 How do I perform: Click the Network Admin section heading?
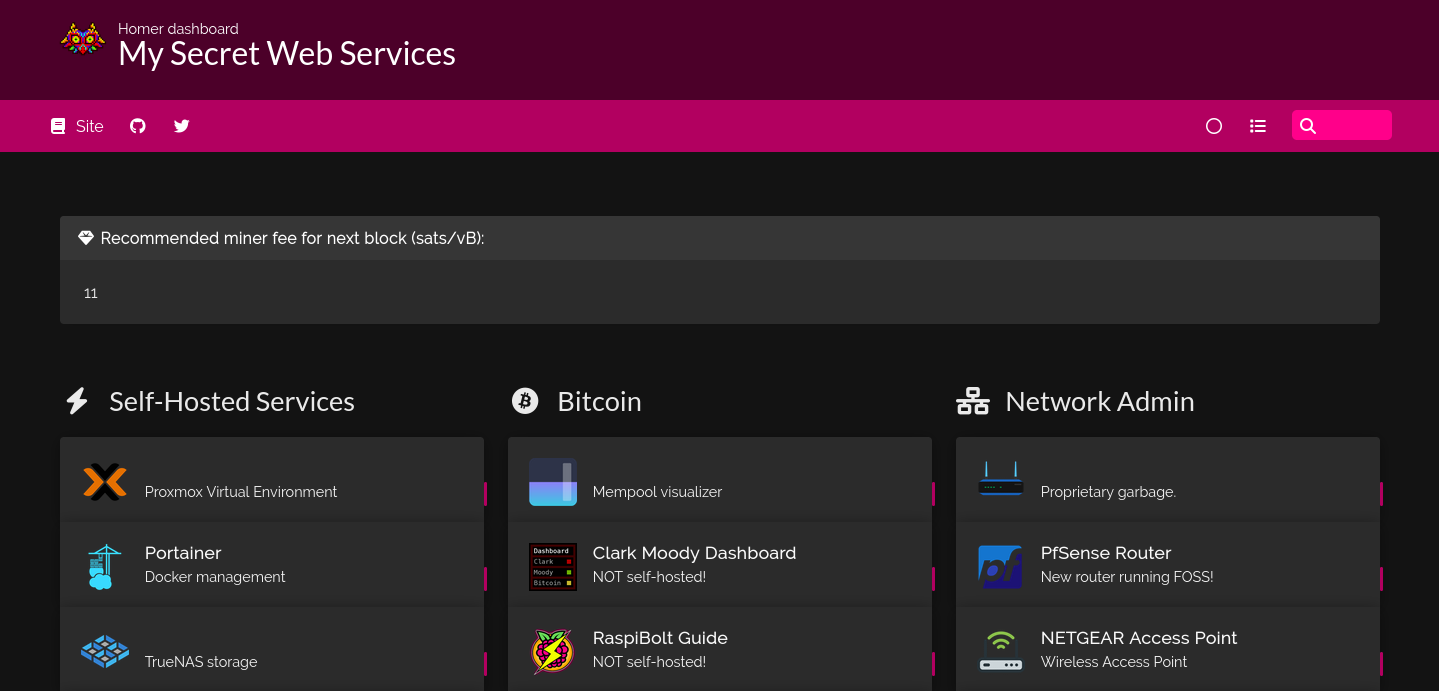coord(1099,402)
